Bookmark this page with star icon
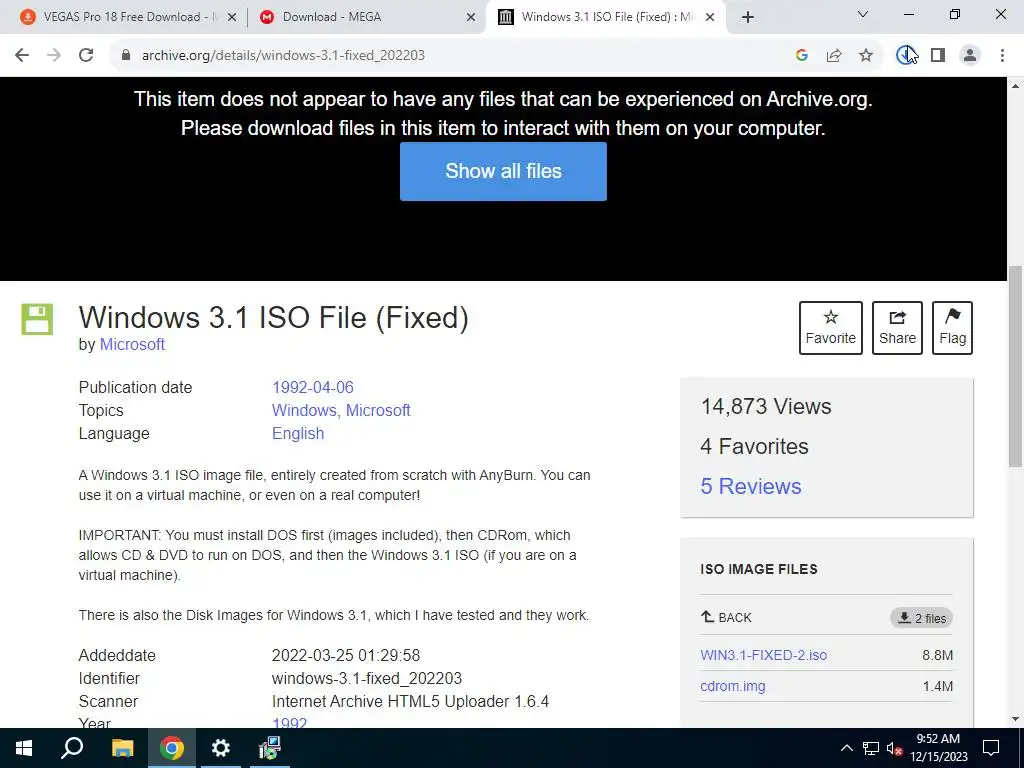This screenshot has height=768, width=1024. [x=866, y=56]
